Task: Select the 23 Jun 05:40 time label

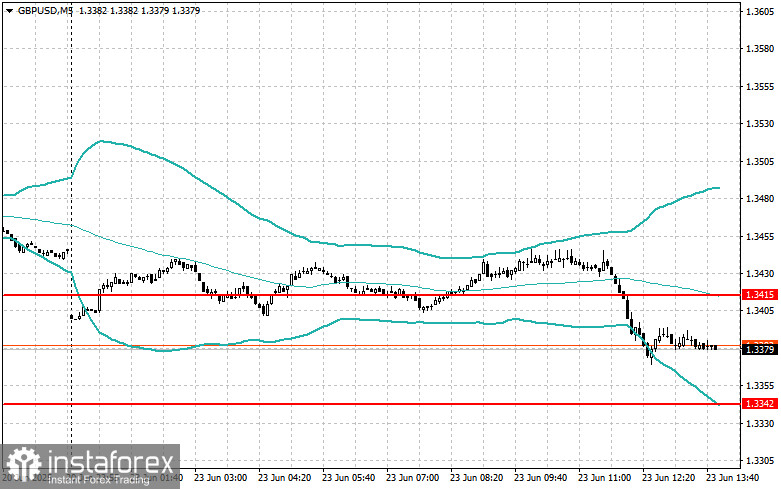Action: (348, 478)
